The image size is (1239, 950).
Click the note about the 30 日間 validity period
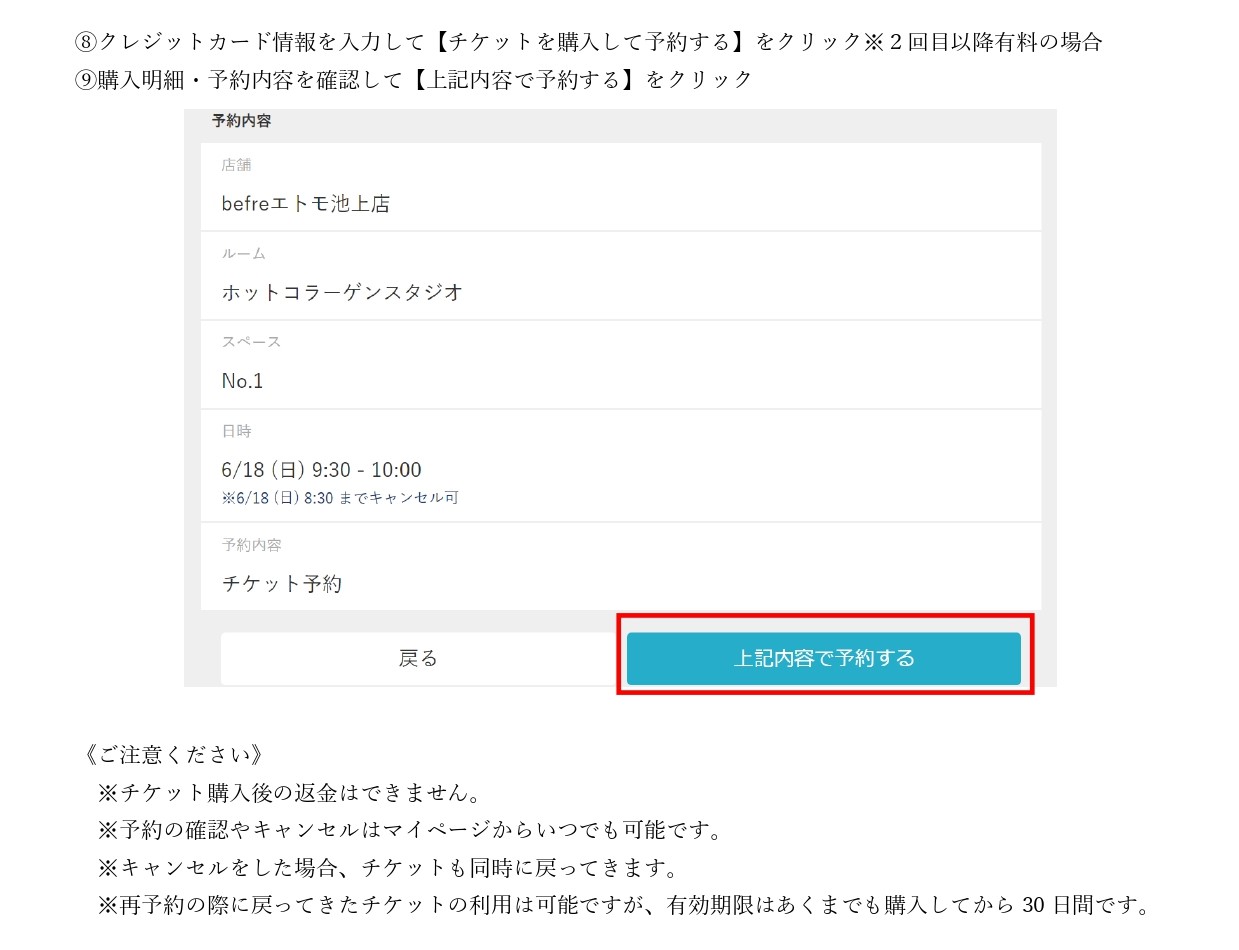[x=621, y=906]
